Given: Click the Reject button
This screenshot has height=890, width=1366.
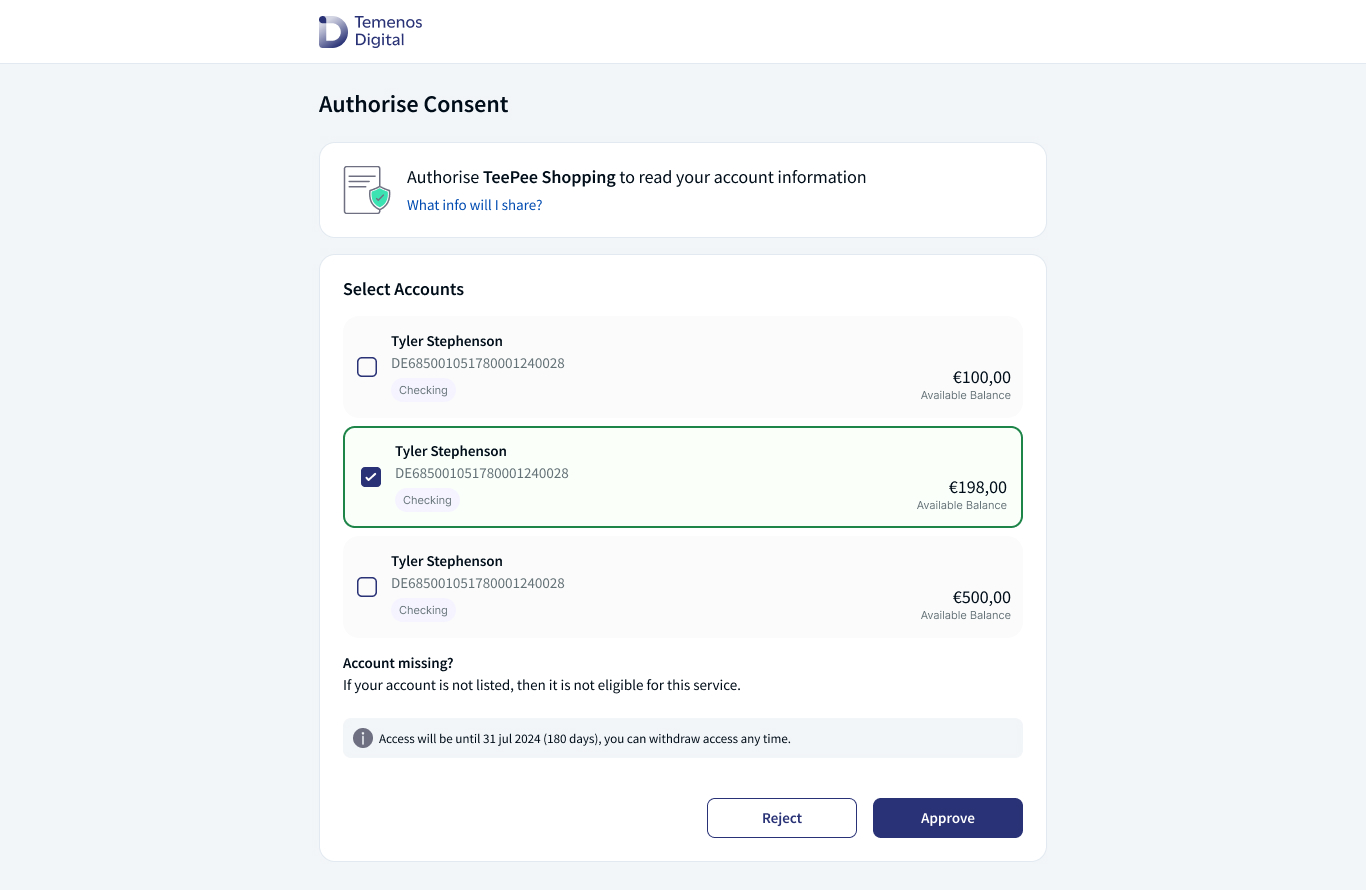Looking at the screenshot, I should [x=782, y=818].
